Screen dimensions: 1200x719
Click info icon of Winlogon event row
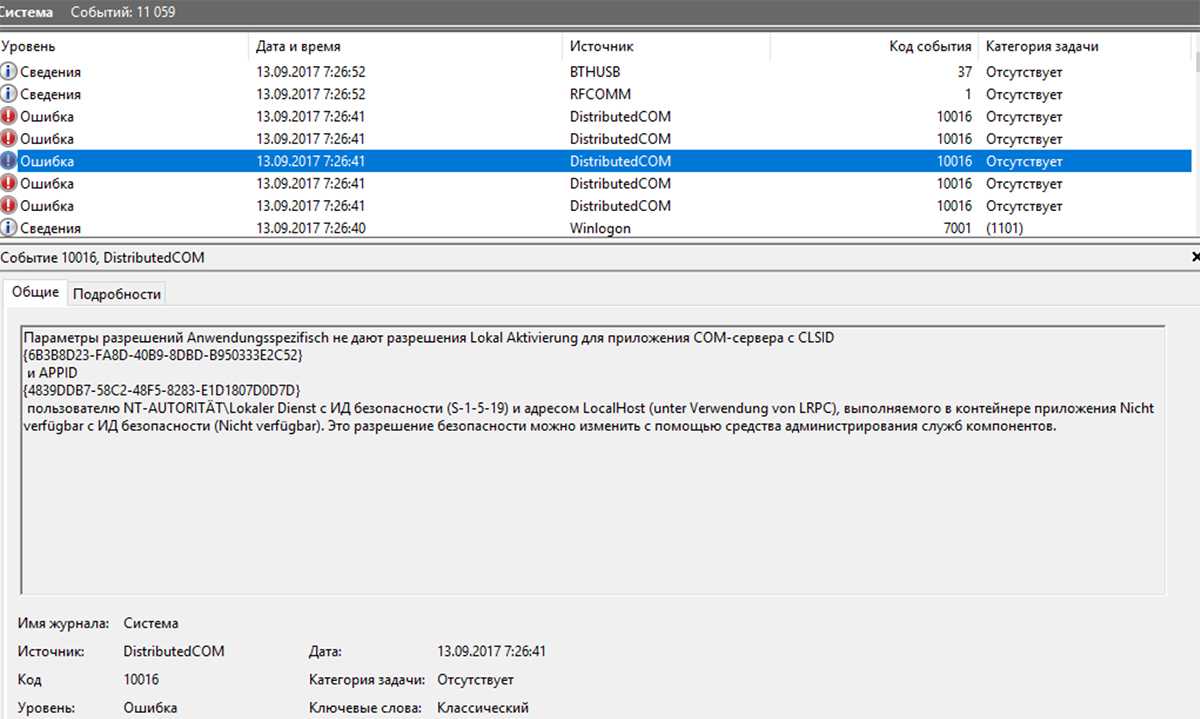click(9, 228)
